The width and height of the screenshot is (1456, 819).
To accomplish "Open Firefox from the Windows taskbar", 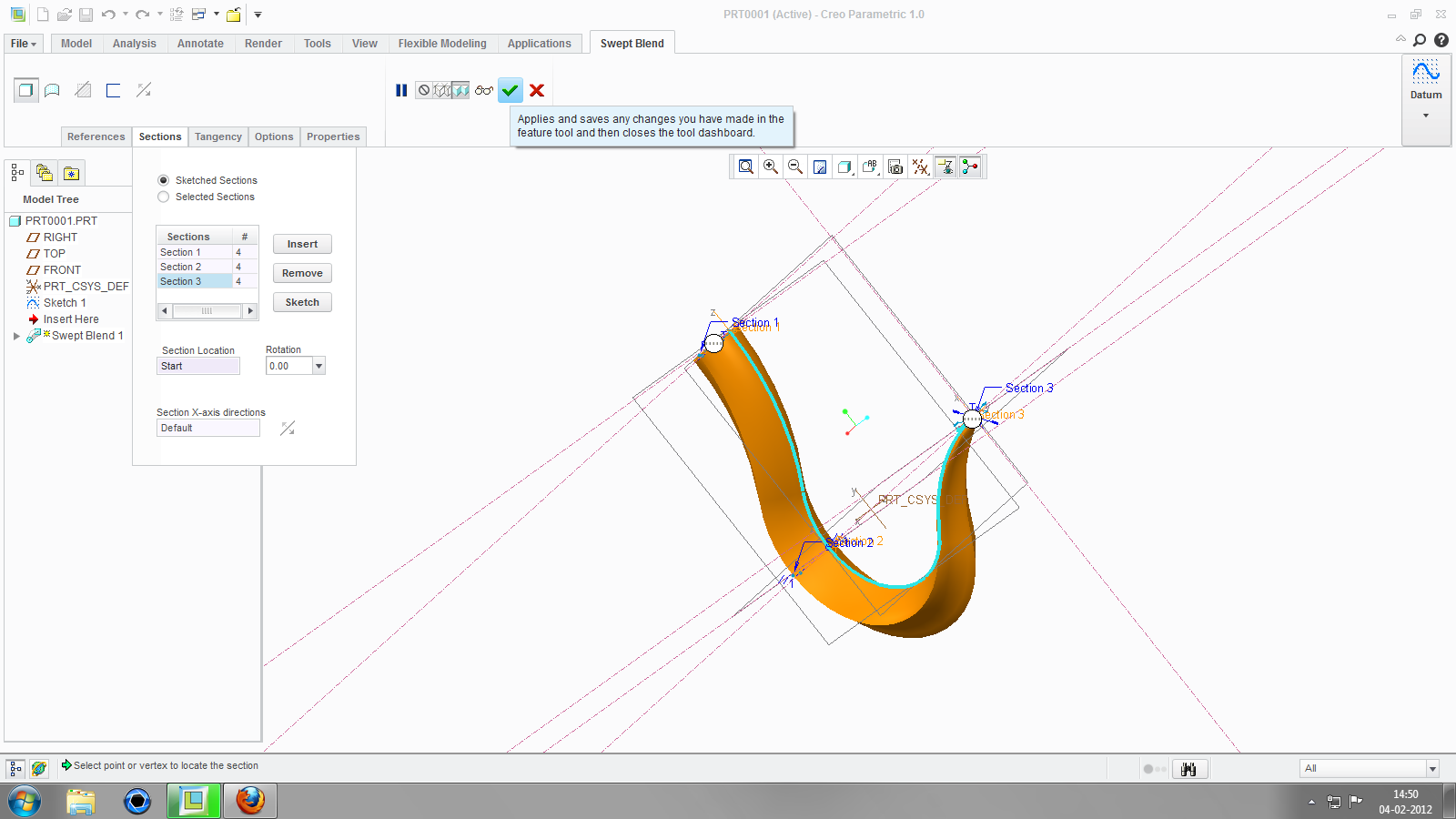I will click(250, 801).
